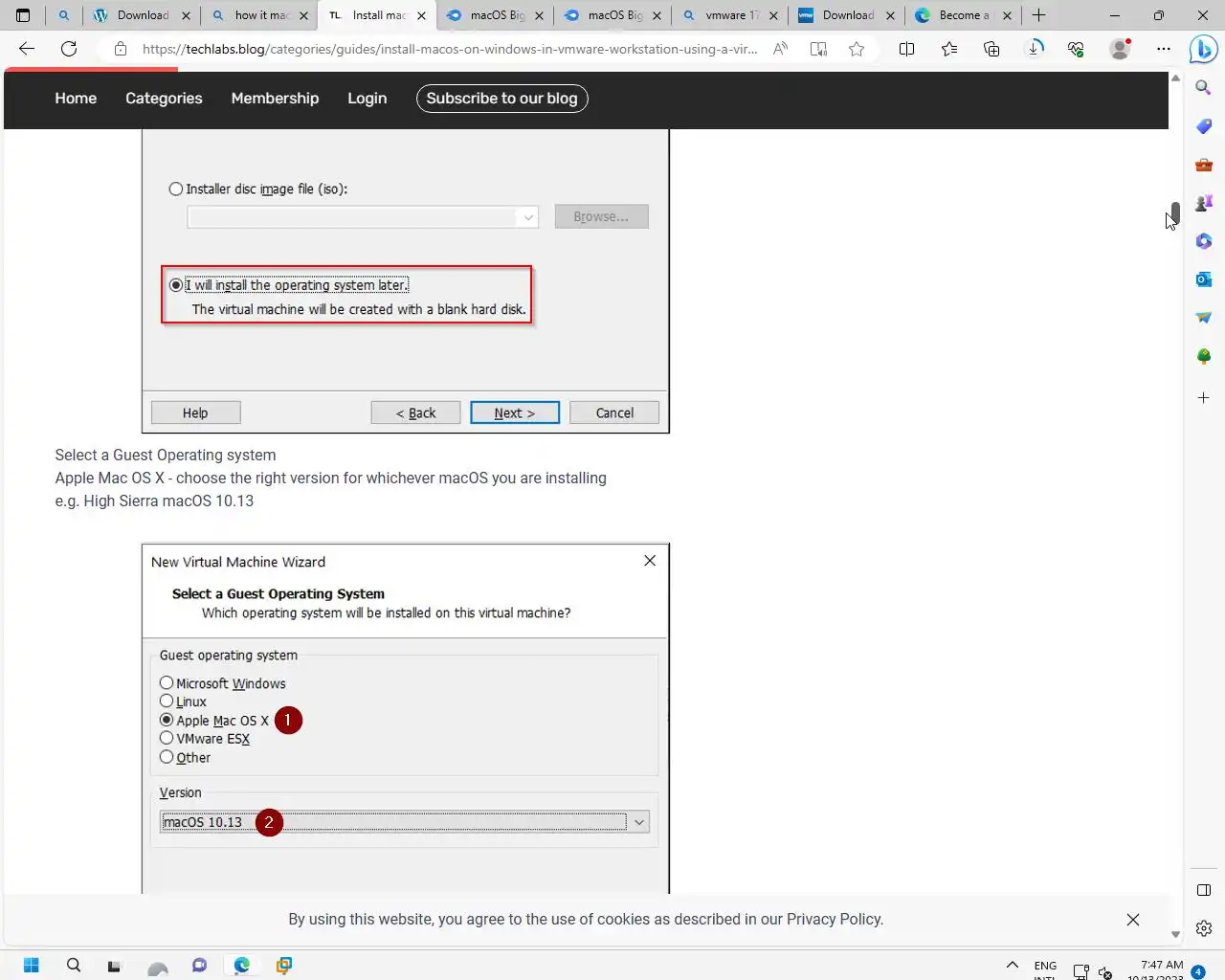Click the < Back button
This screenshot has width=1225, height=980.
coord(415,413)
